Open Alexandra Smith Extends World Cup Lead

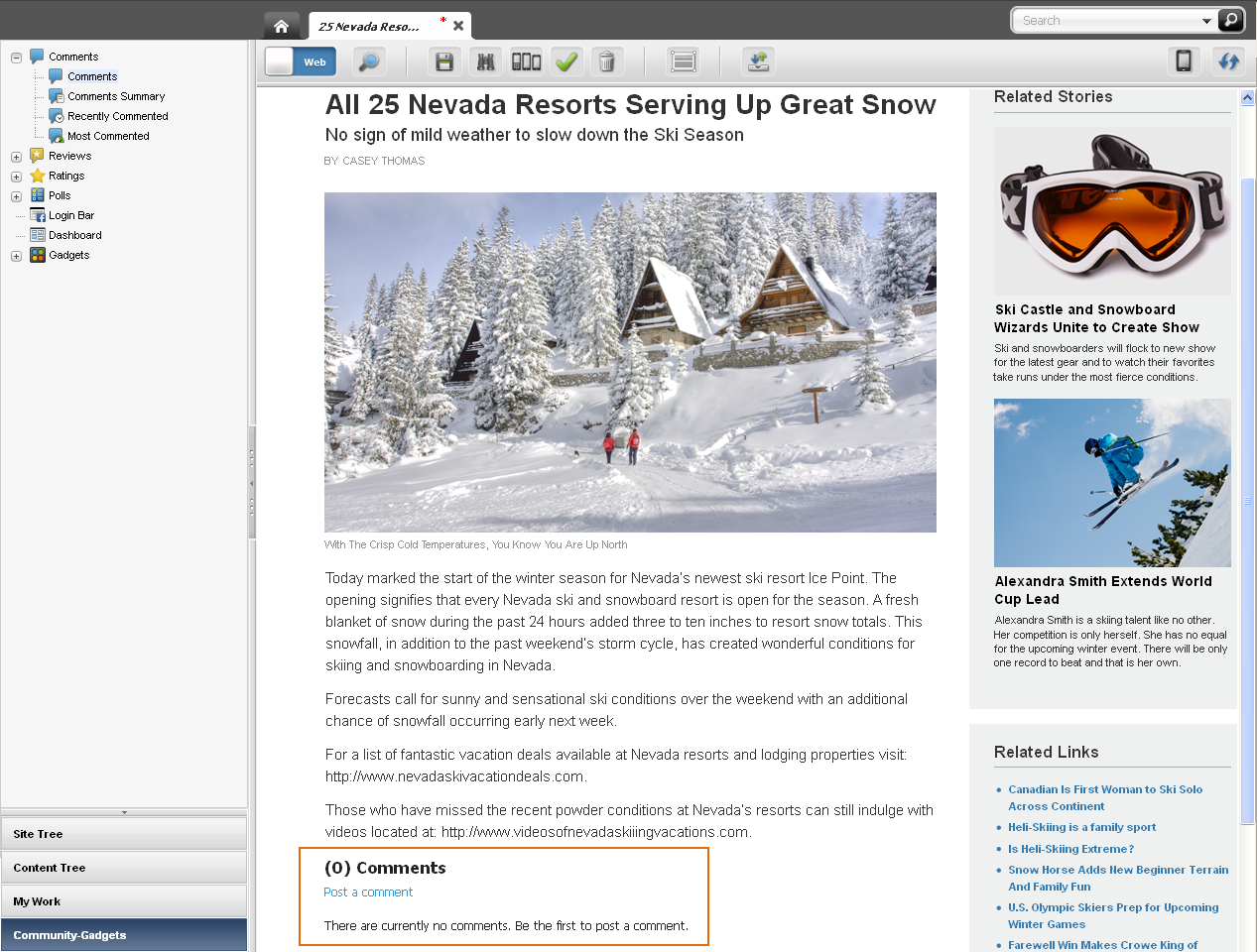[1103, 590]
